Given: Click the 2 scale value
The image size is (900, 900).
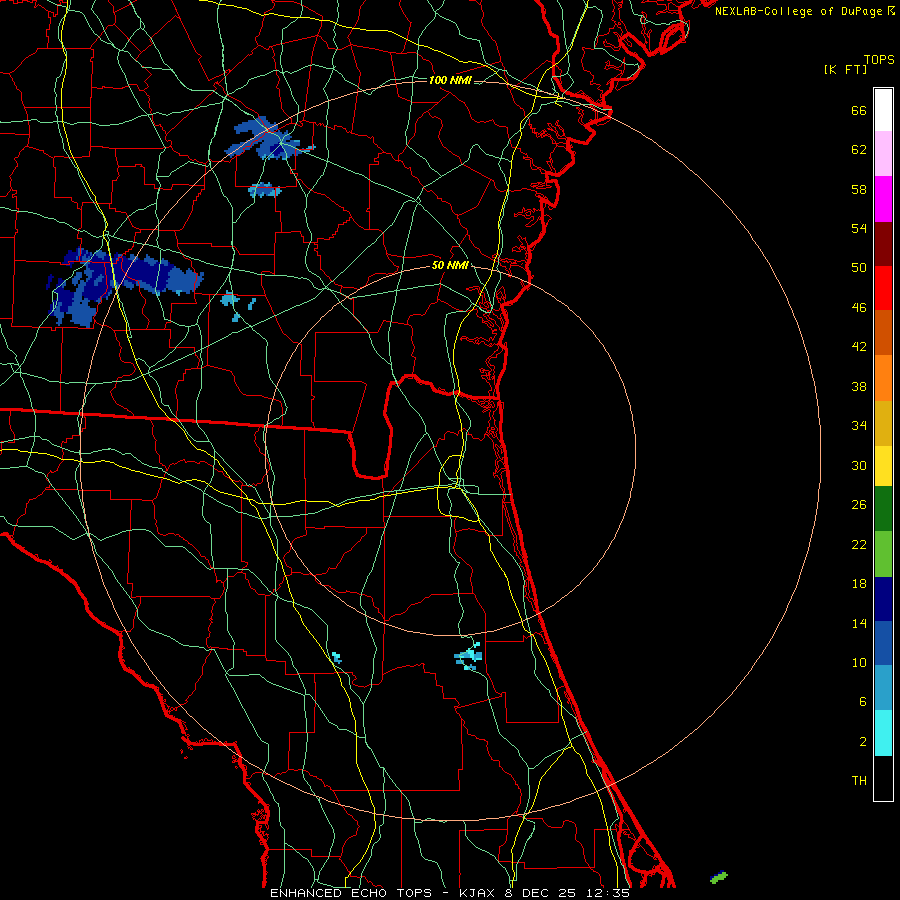Looking at the screenshot, I should coord(863,742).
